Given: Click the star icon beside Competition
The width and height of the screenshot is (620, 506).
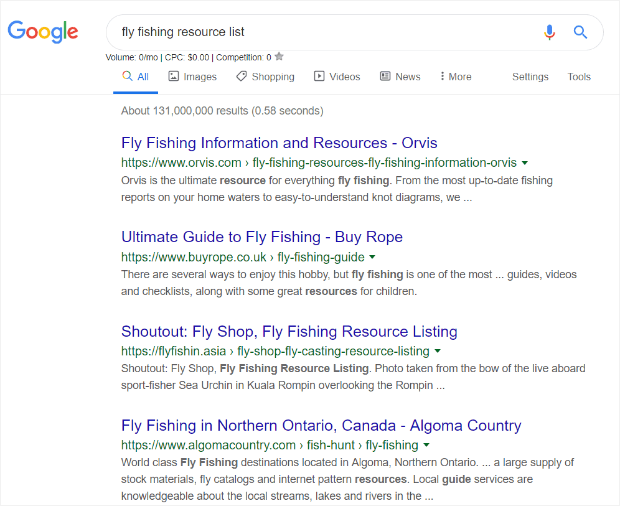Looking at the screenshot, I should point(279,57).
